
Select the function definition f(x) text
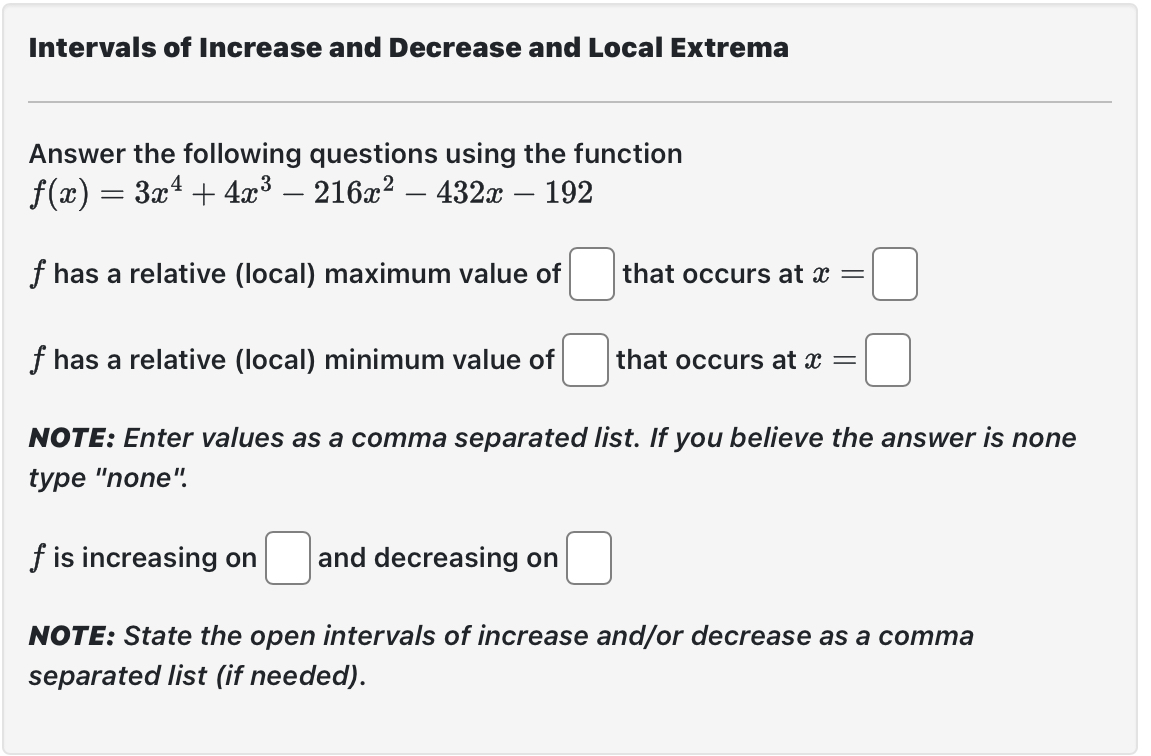pos(310,192)
